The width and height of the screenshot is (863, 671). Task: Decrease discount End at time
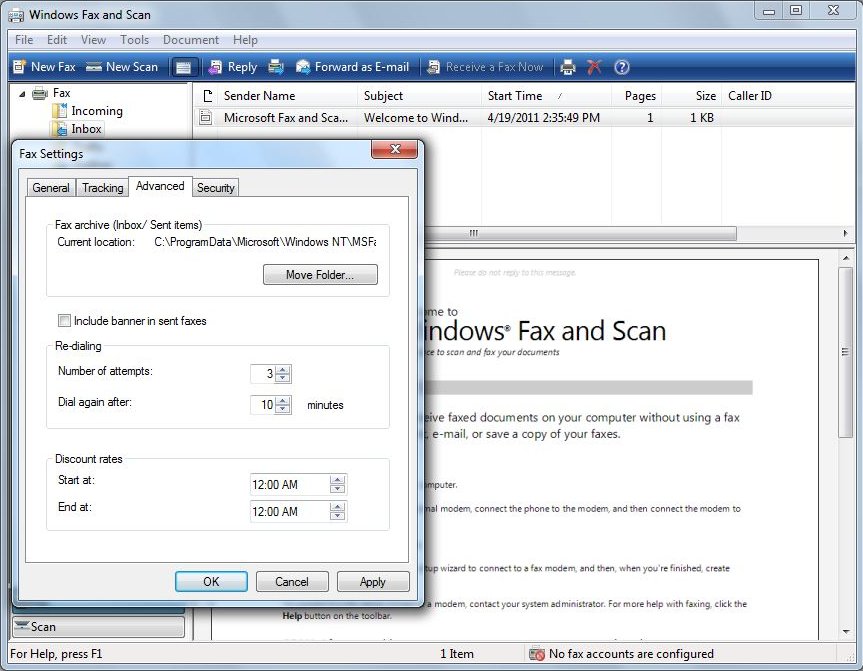337,516
